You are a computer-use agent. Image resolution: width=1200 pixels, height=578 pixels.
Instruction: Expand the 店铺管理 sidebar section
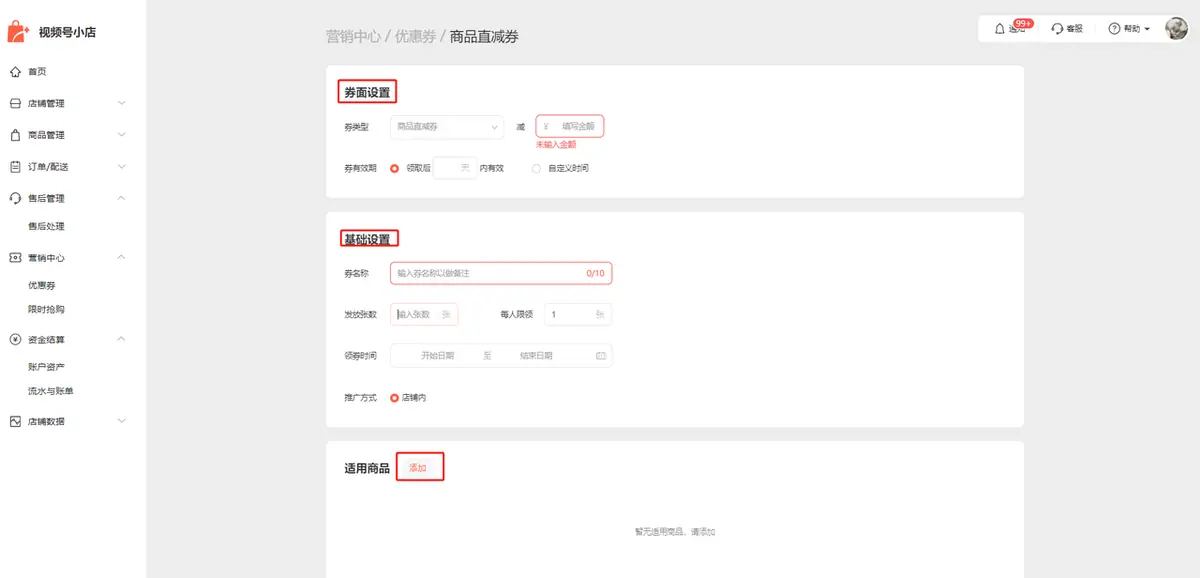point(122,103)
